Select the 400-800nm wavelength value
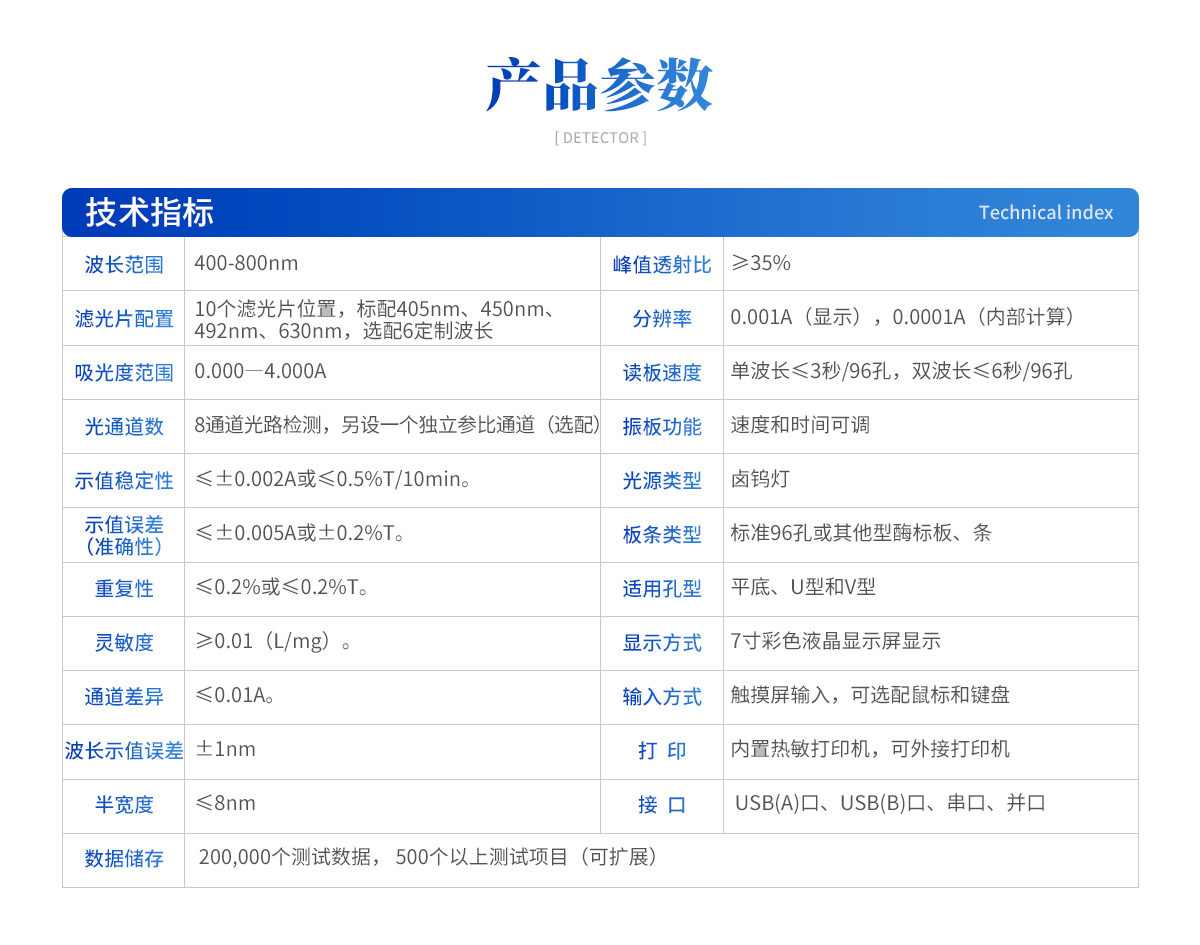Viewport: 1200px width, 945px height. click(x=246, y=264)
